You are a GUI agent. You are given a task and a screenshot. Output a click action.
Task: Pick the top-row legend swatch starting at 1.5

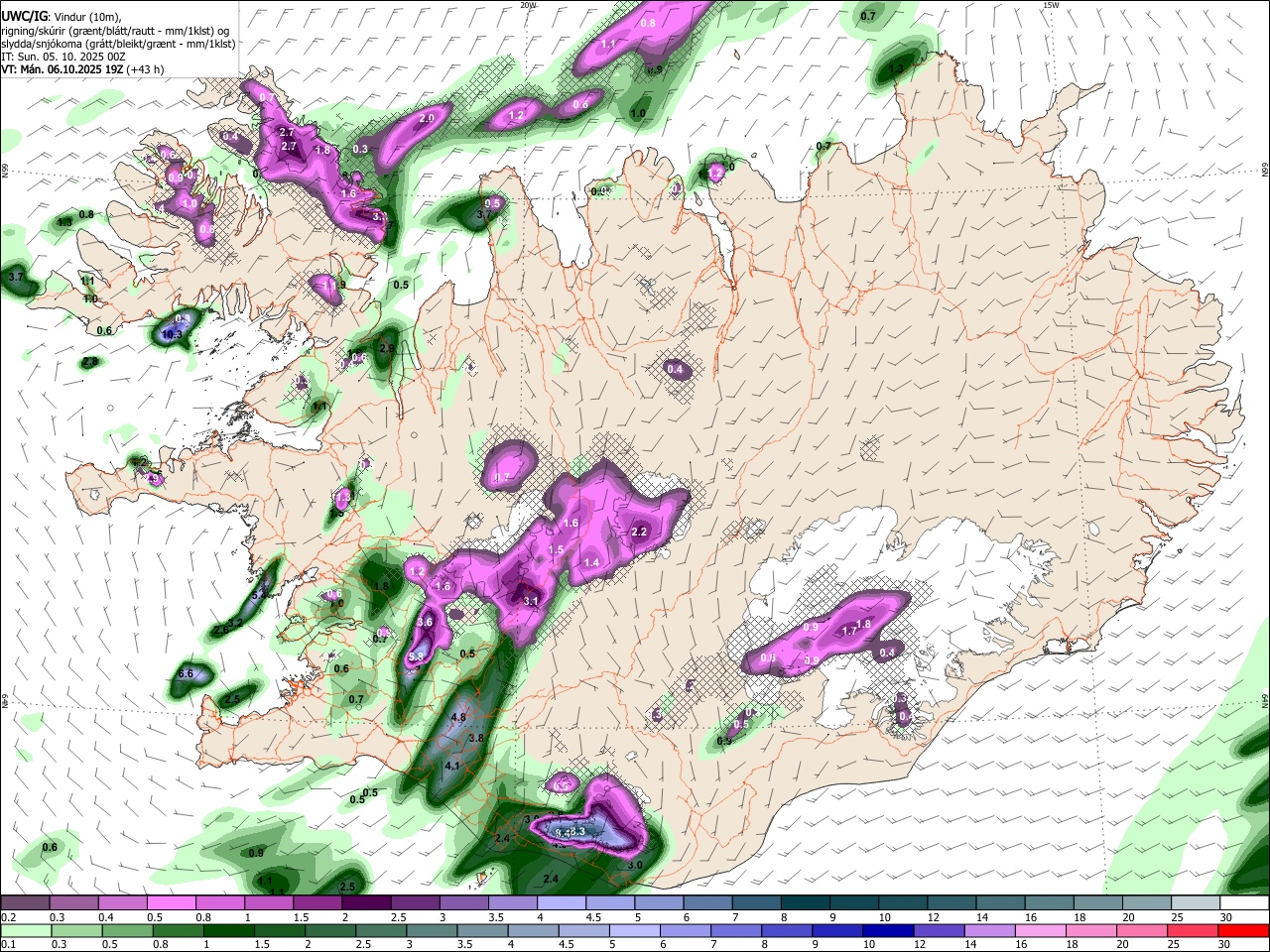tap(317, 902)
